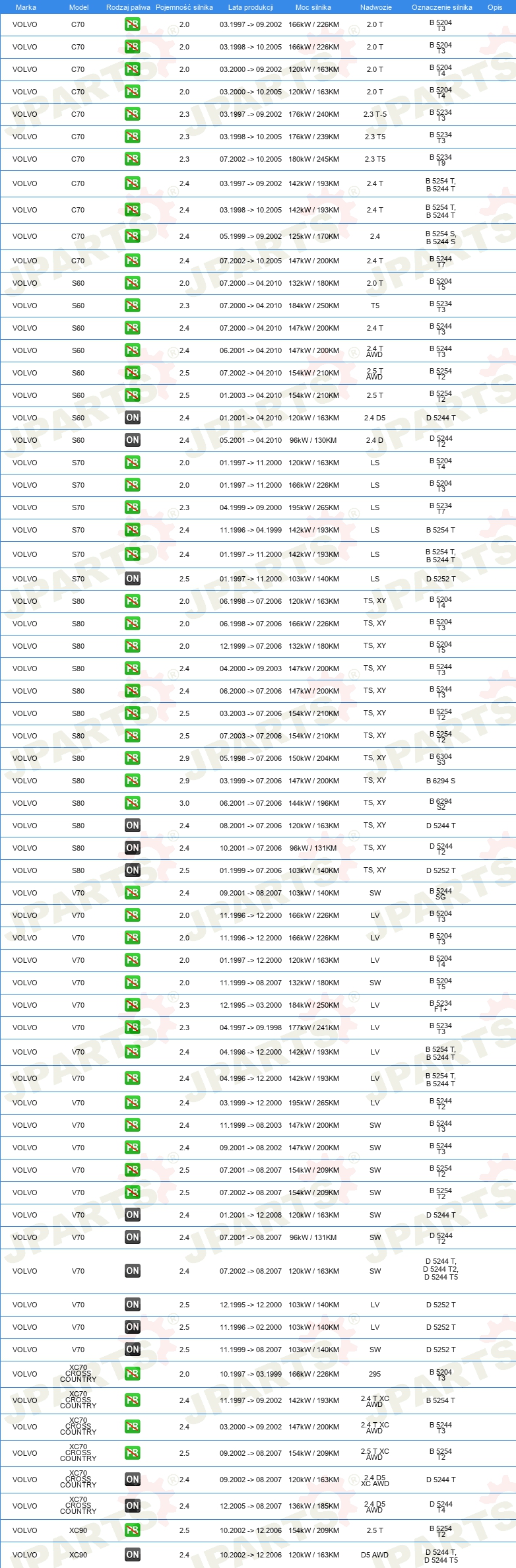Click the Opis column header
The height and width of the screenshot is (1568, 516).
(x=495, y=7)
